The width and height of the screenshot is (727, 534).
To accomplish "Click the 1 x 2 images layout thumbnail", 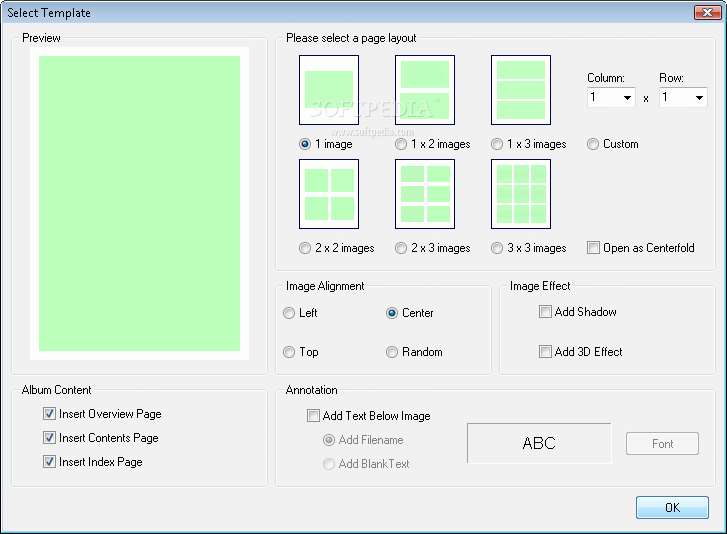I will click(425, 90).
